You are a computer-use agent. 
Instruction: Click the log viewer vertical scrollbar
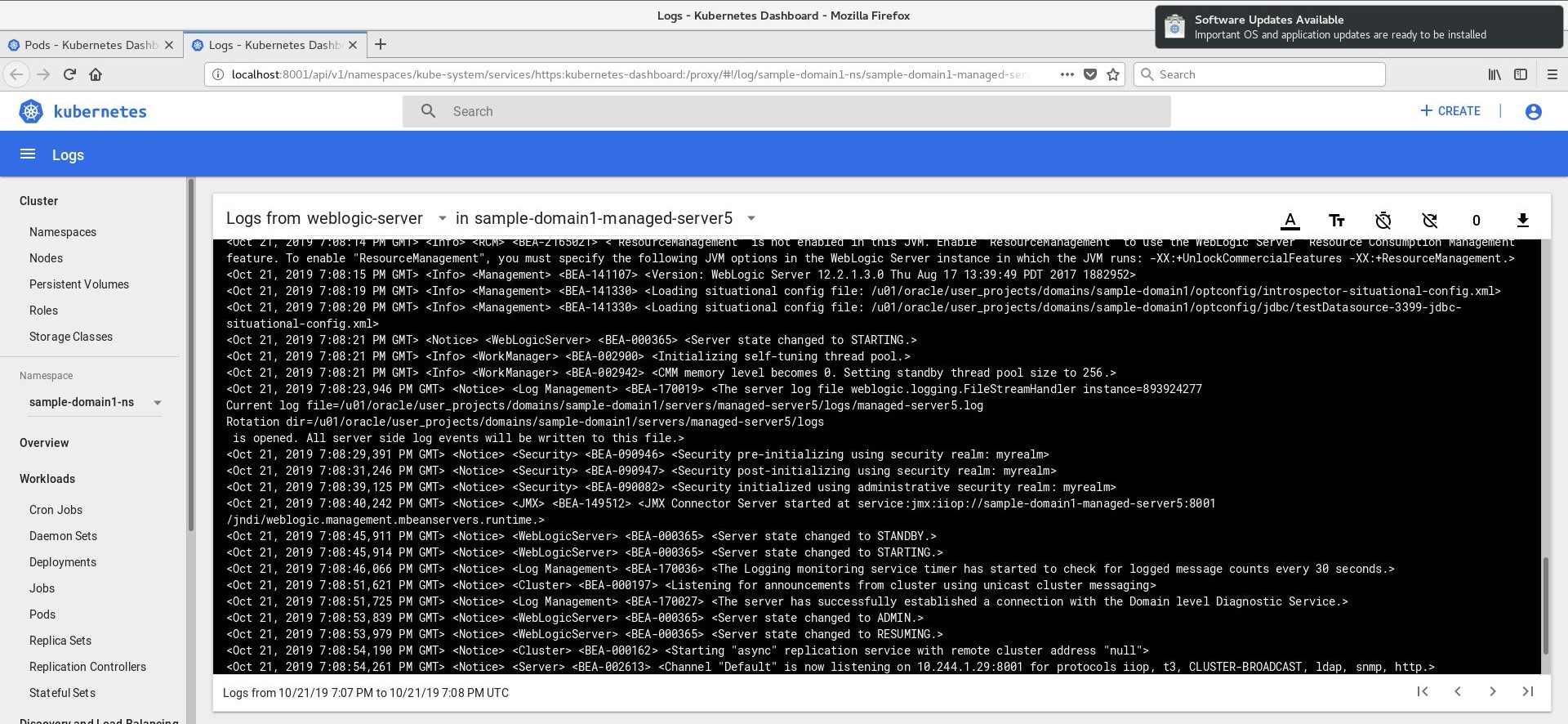click(x=1545, y=605)
